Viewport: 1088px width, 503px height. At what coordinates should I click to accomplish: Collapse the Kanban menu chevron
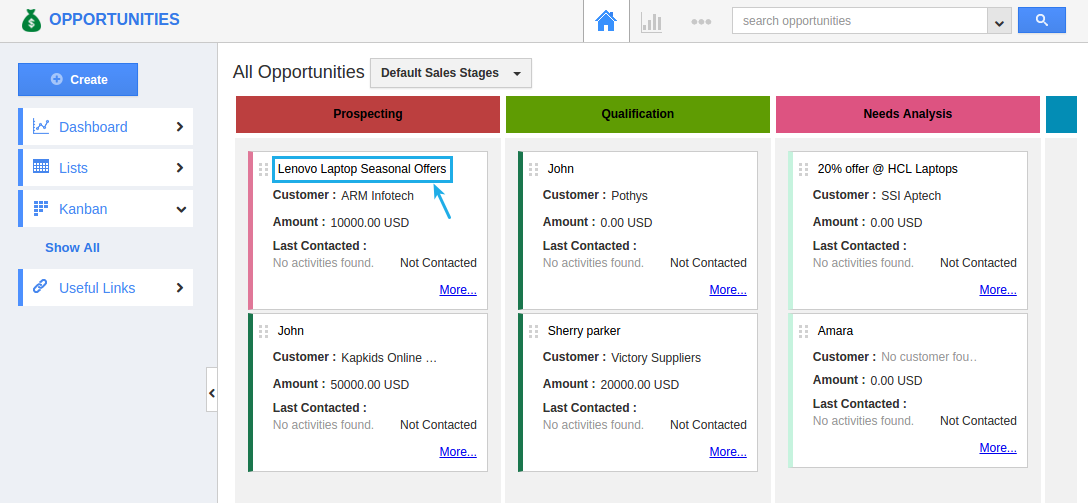pos(180,209)
